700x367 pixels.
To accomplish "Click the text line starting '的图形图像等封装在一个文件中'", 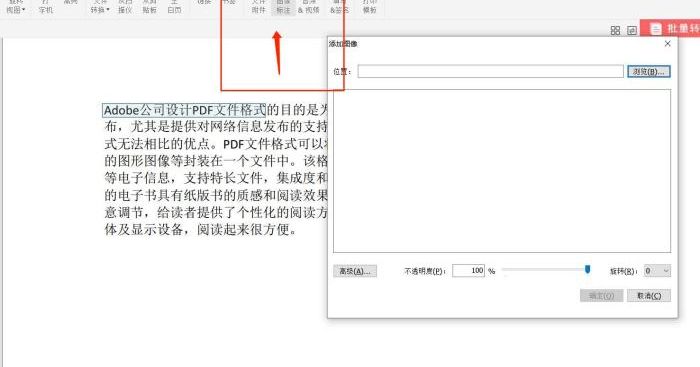I will (216, 161).
